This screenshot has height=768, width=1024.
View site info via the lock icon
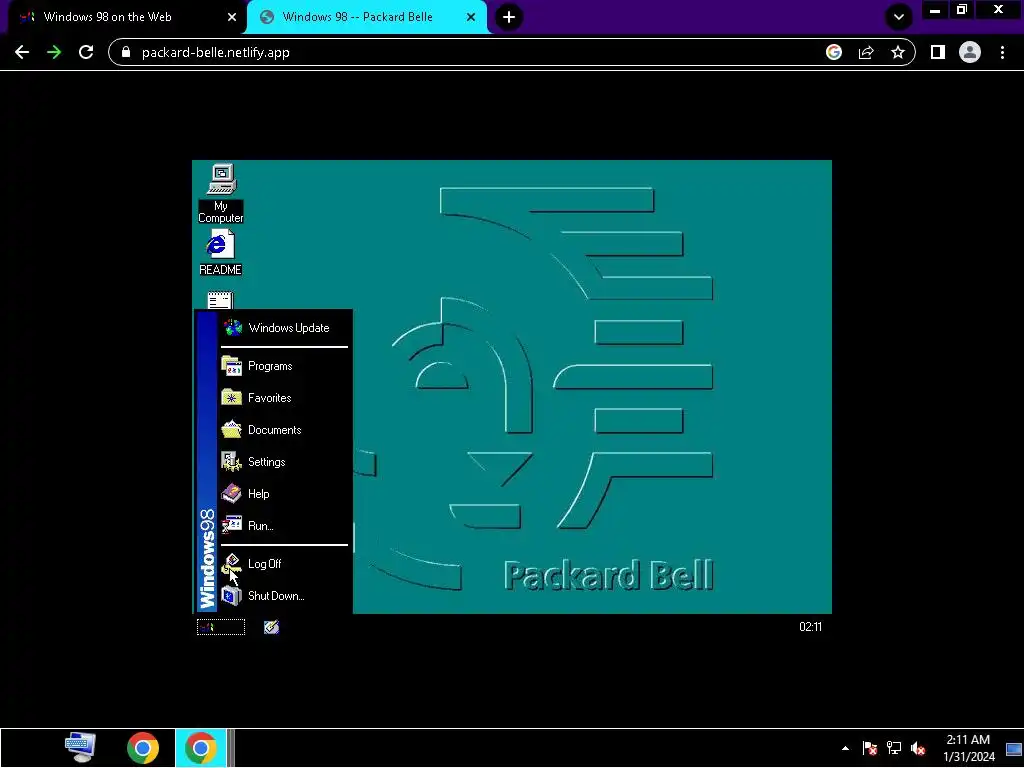tap(127, 52)
